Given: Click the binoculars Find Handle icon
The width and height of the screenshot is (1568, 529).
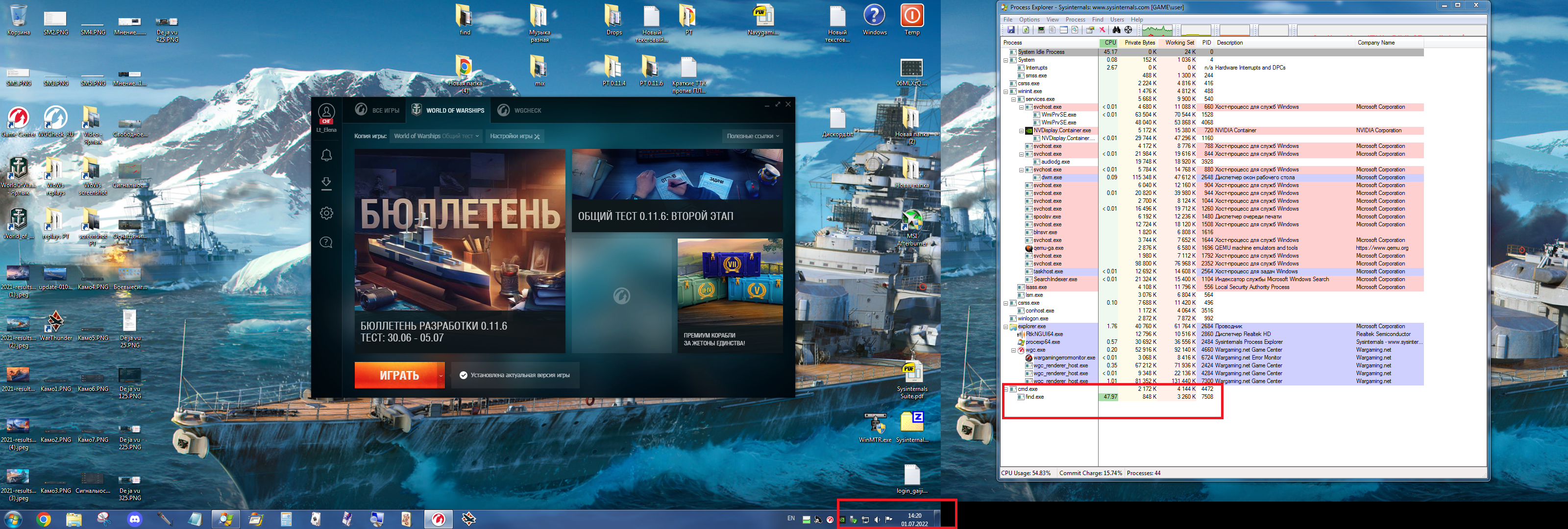Looking at the screenshot, I should 1116,30.
